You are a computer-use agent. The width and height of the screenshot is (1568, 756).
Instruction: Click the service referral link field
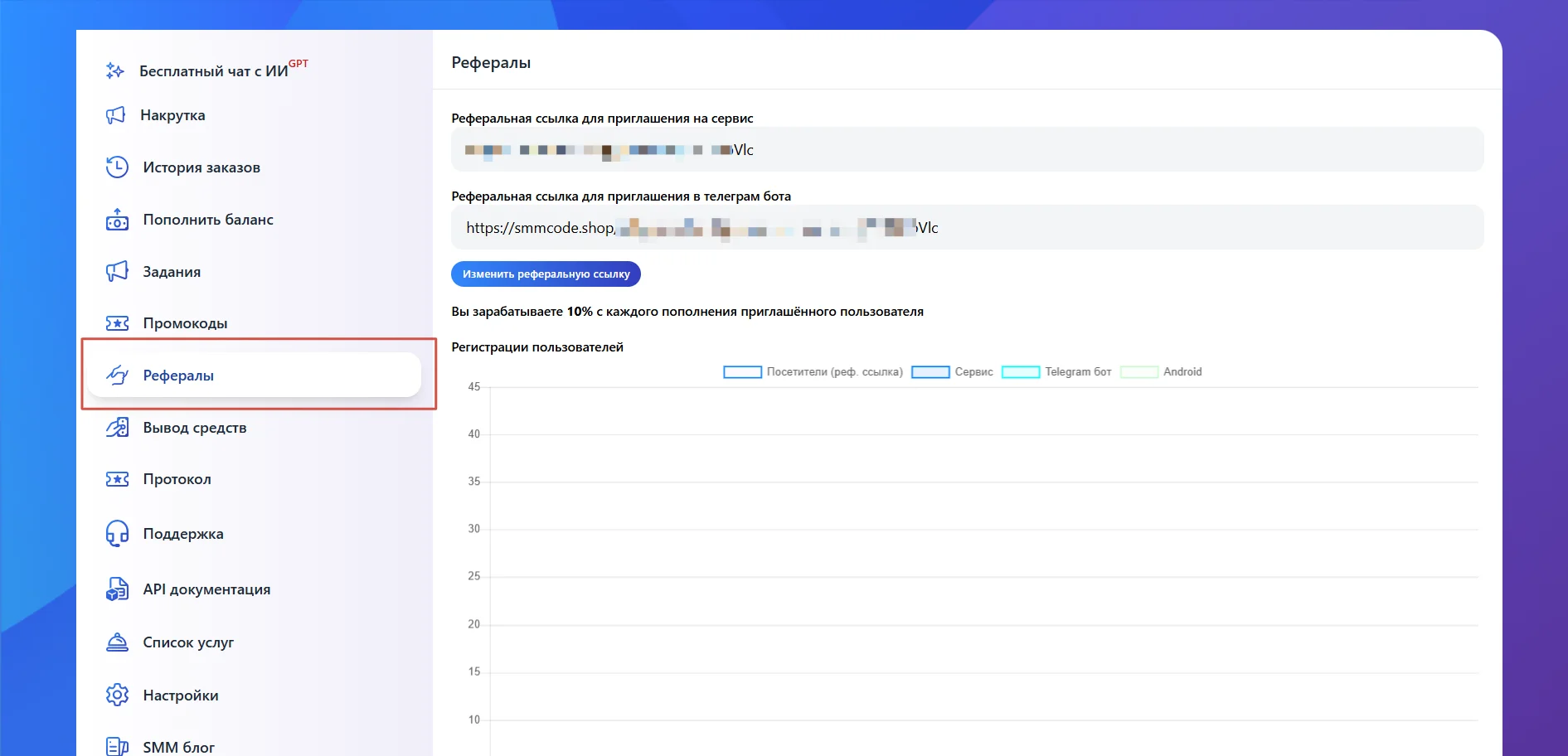pos(967,149)
